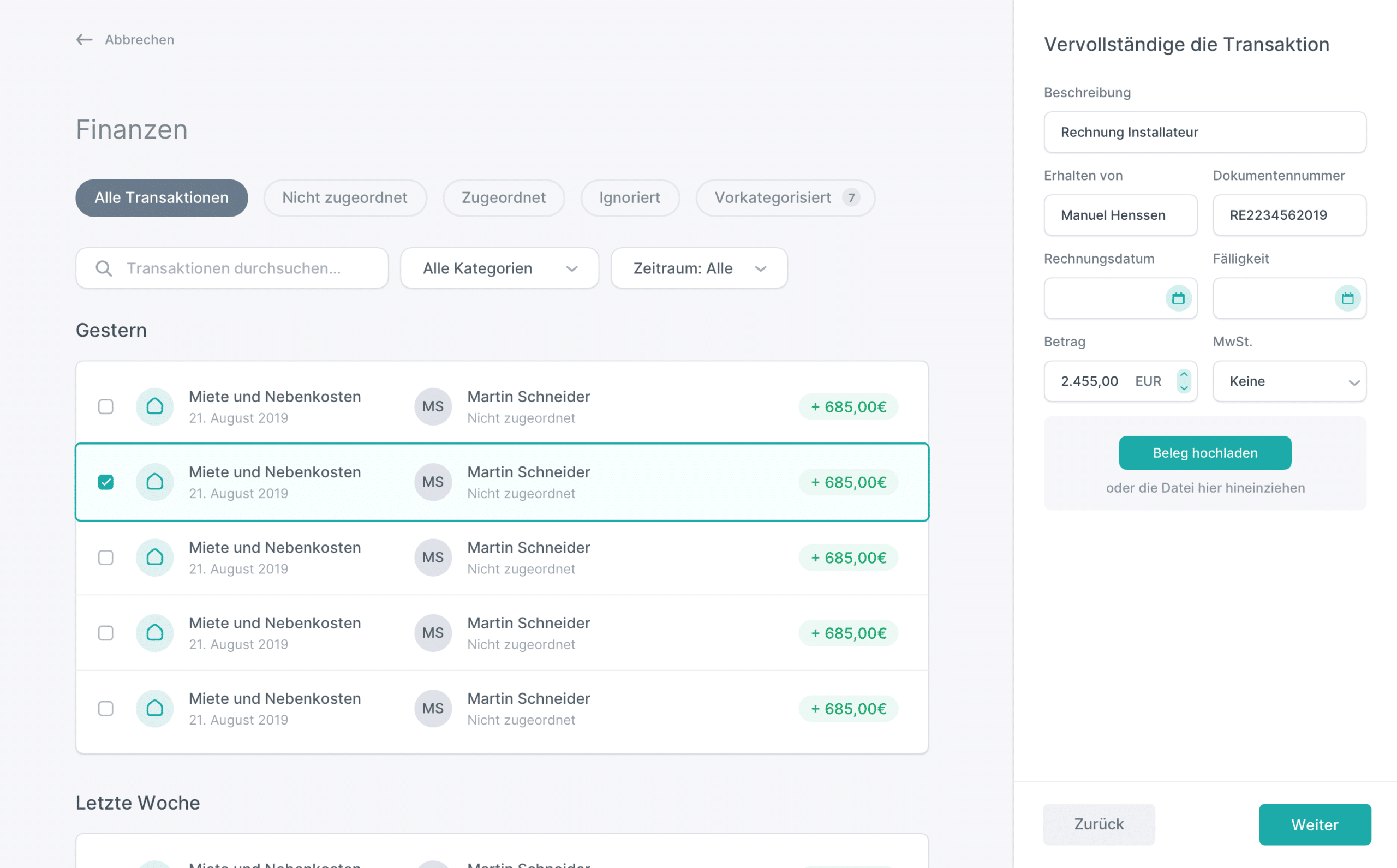1397x868 pixels.
Task: Click the house icon in last Gestern row
Action: (x=154, y=708)
